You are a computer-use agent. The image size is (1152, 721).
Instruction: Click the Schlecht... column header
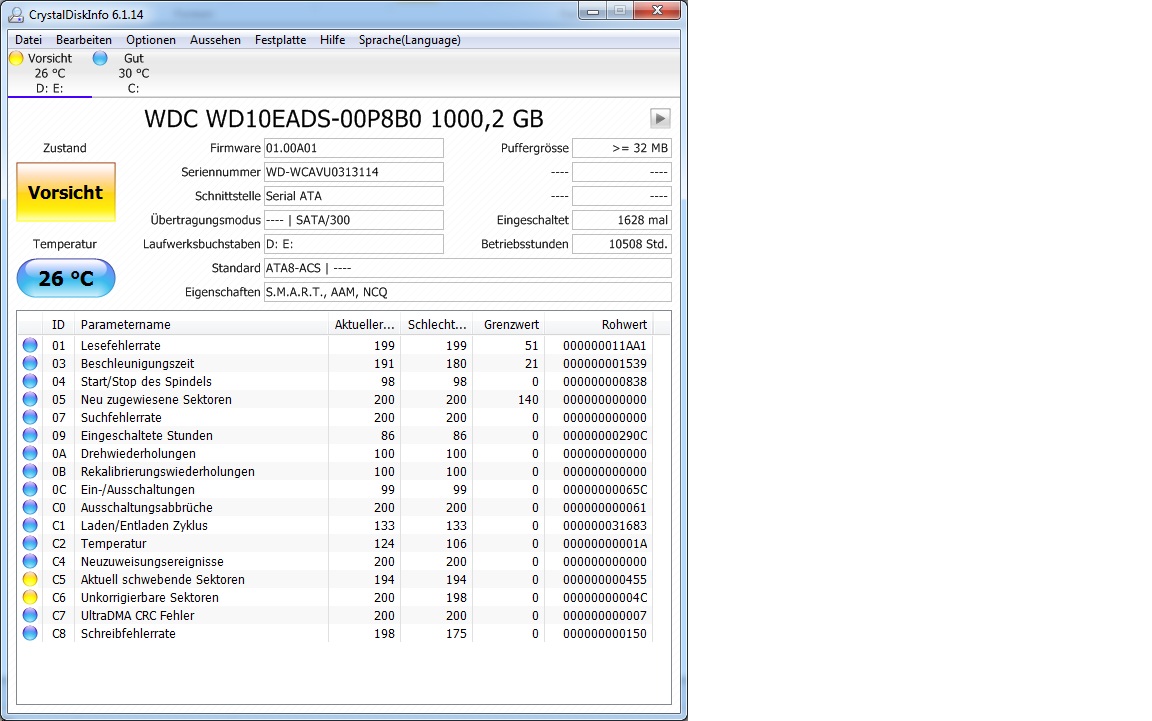tap(437, 324)
